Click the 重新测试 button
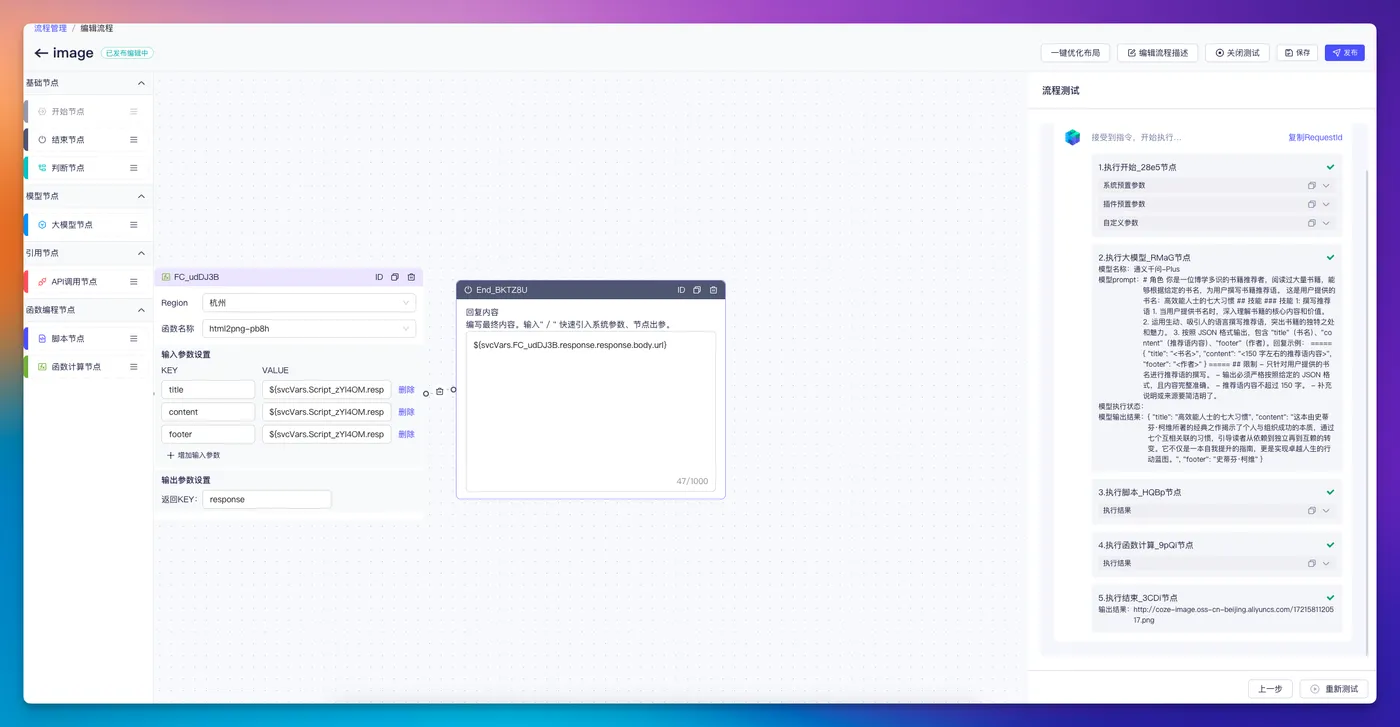Screen dimensions: 1400x727 (x=1334, y=689)
